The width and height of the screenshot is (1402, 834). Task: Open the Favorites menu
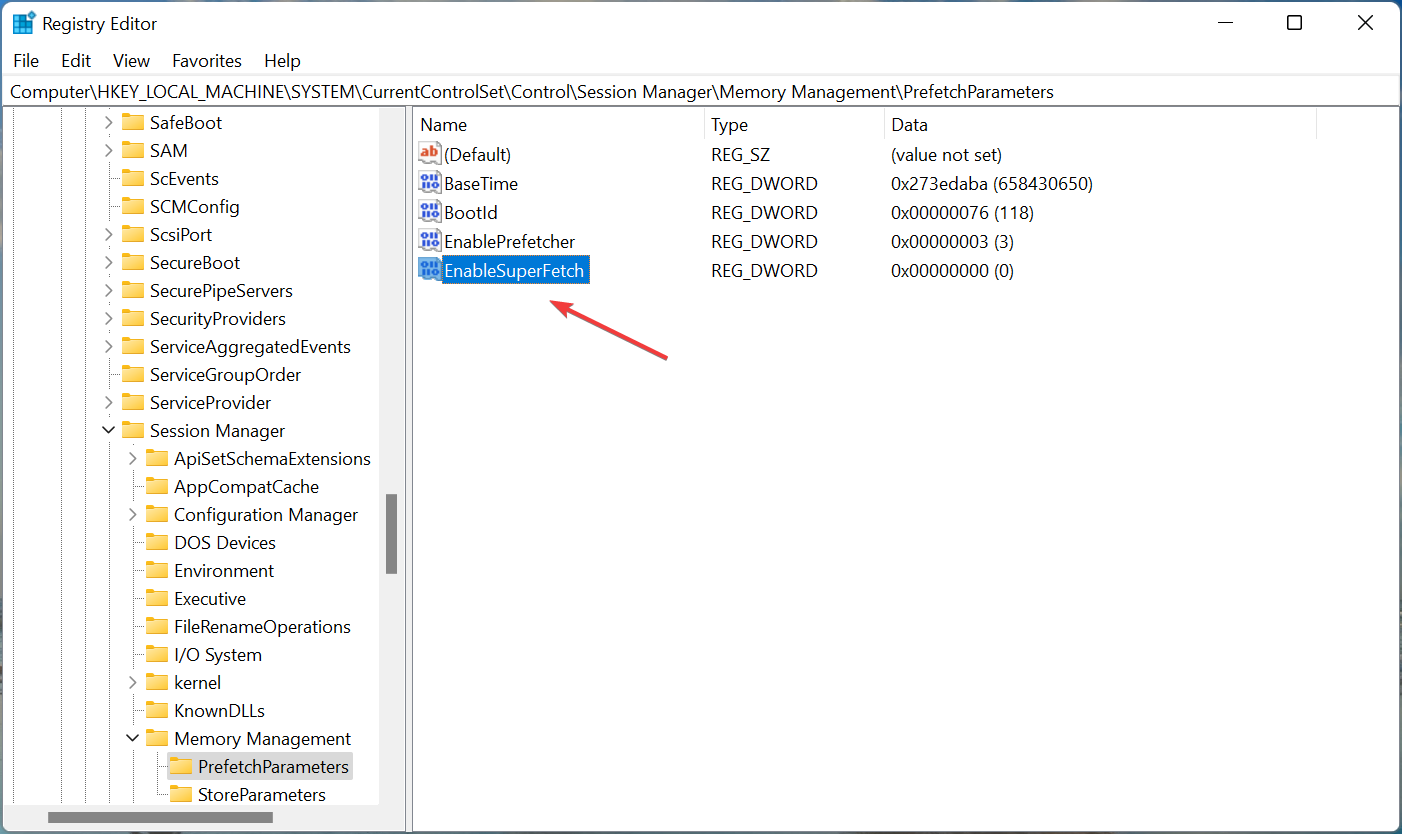207,61
